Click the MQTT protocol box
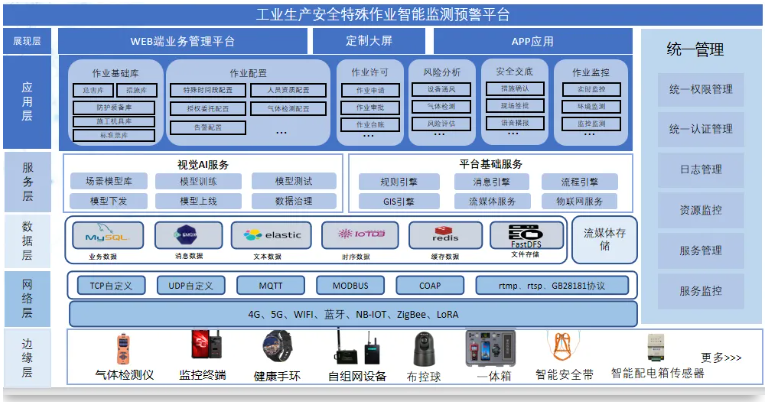 point(272,286)
